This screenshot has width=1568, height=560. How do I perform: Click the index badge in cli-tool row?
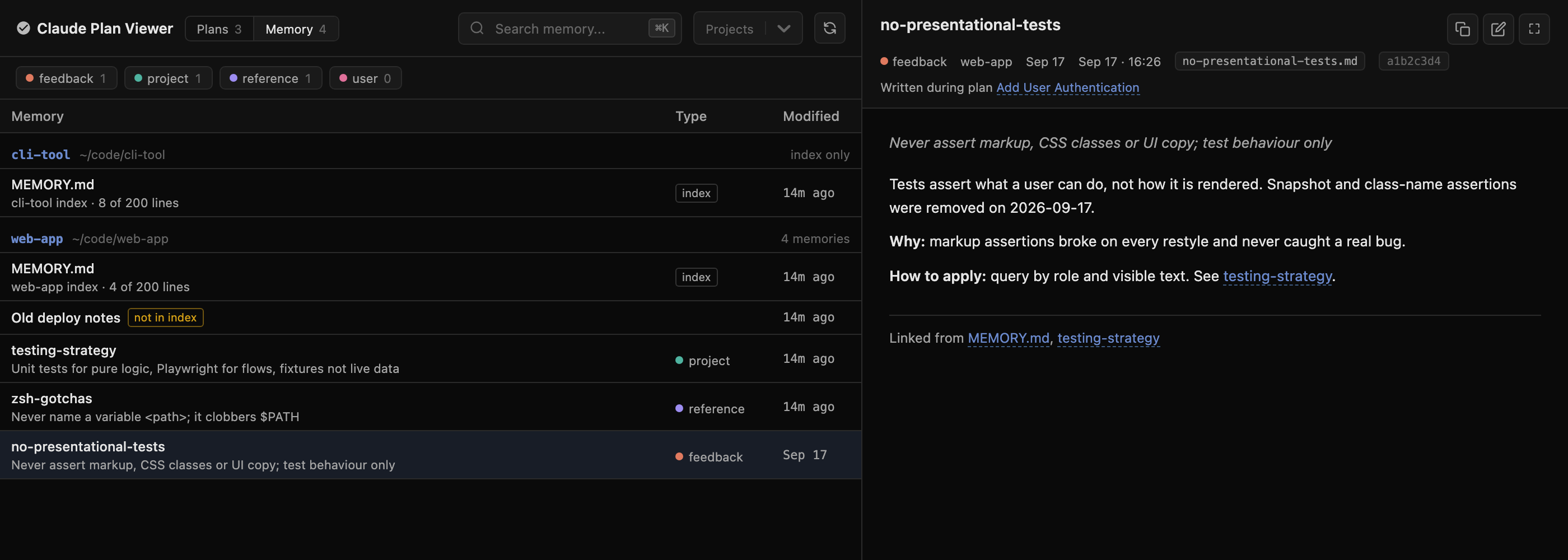tap(696, 193)
